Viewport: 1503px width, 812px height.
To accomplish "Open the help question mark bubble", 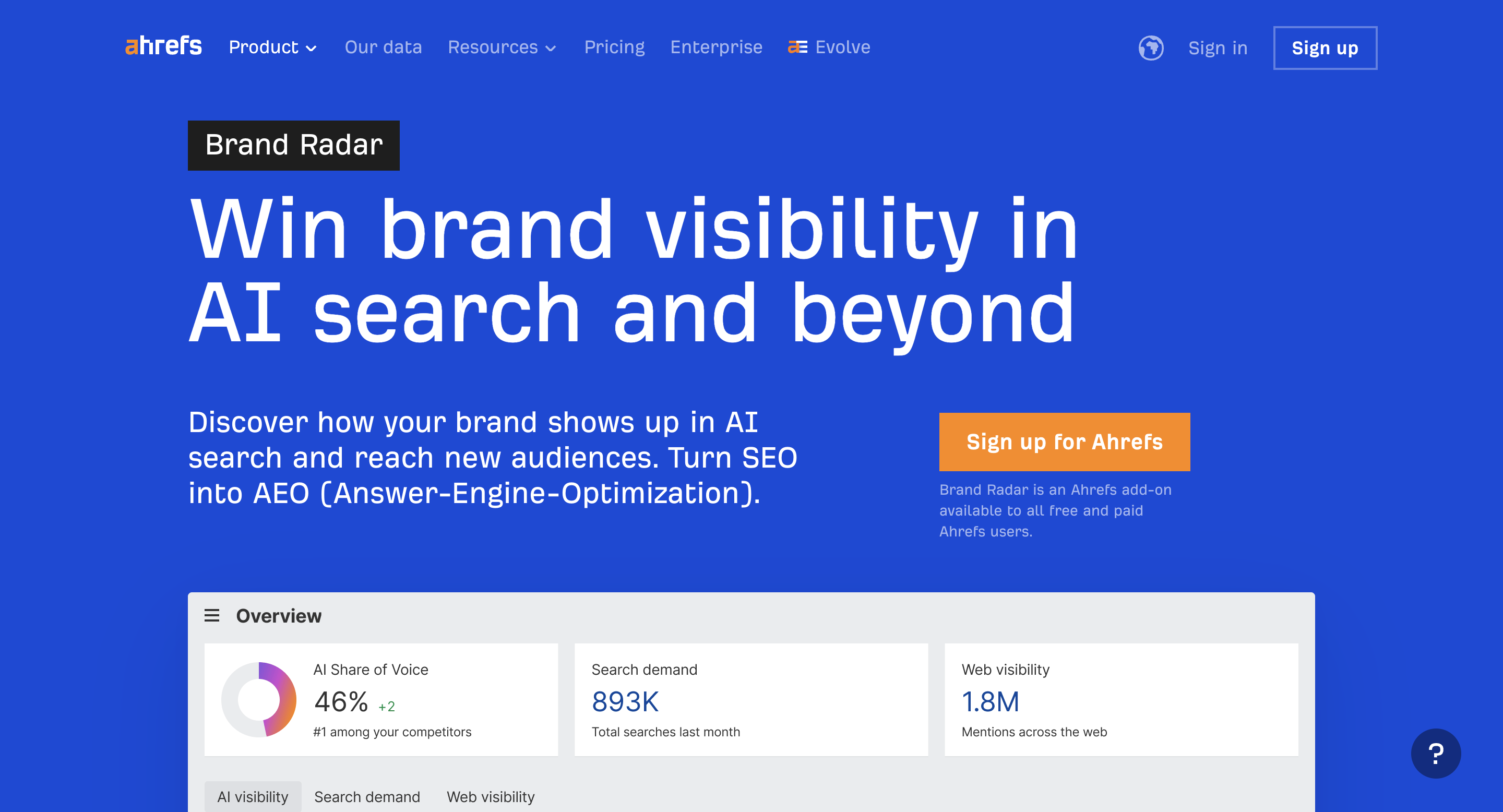I will click(x=1435, y=753).
